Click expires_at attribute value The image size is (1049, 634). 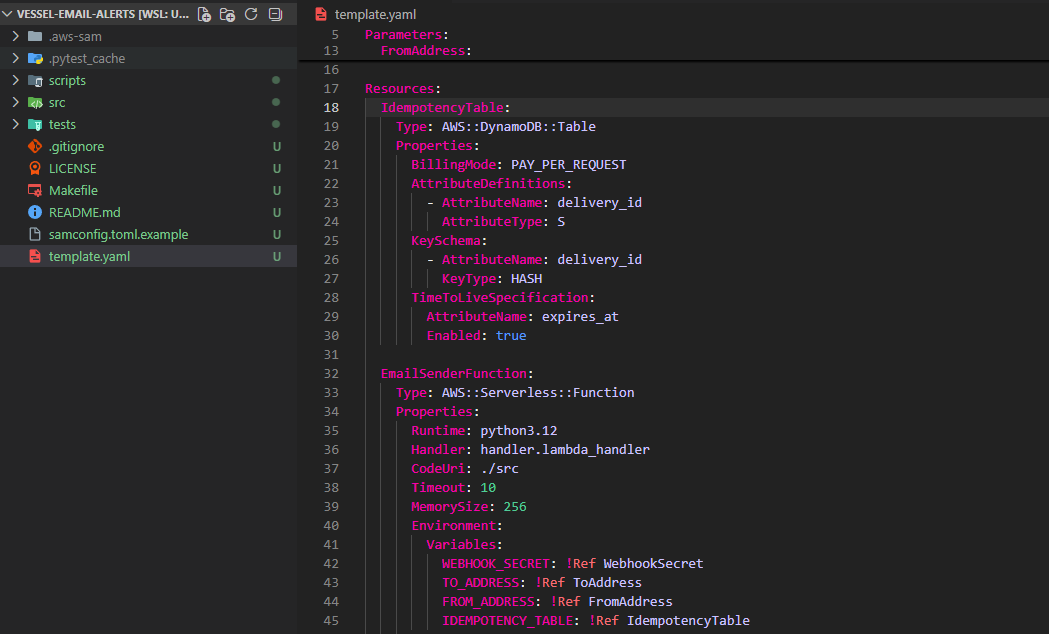(x=580, y=316)
